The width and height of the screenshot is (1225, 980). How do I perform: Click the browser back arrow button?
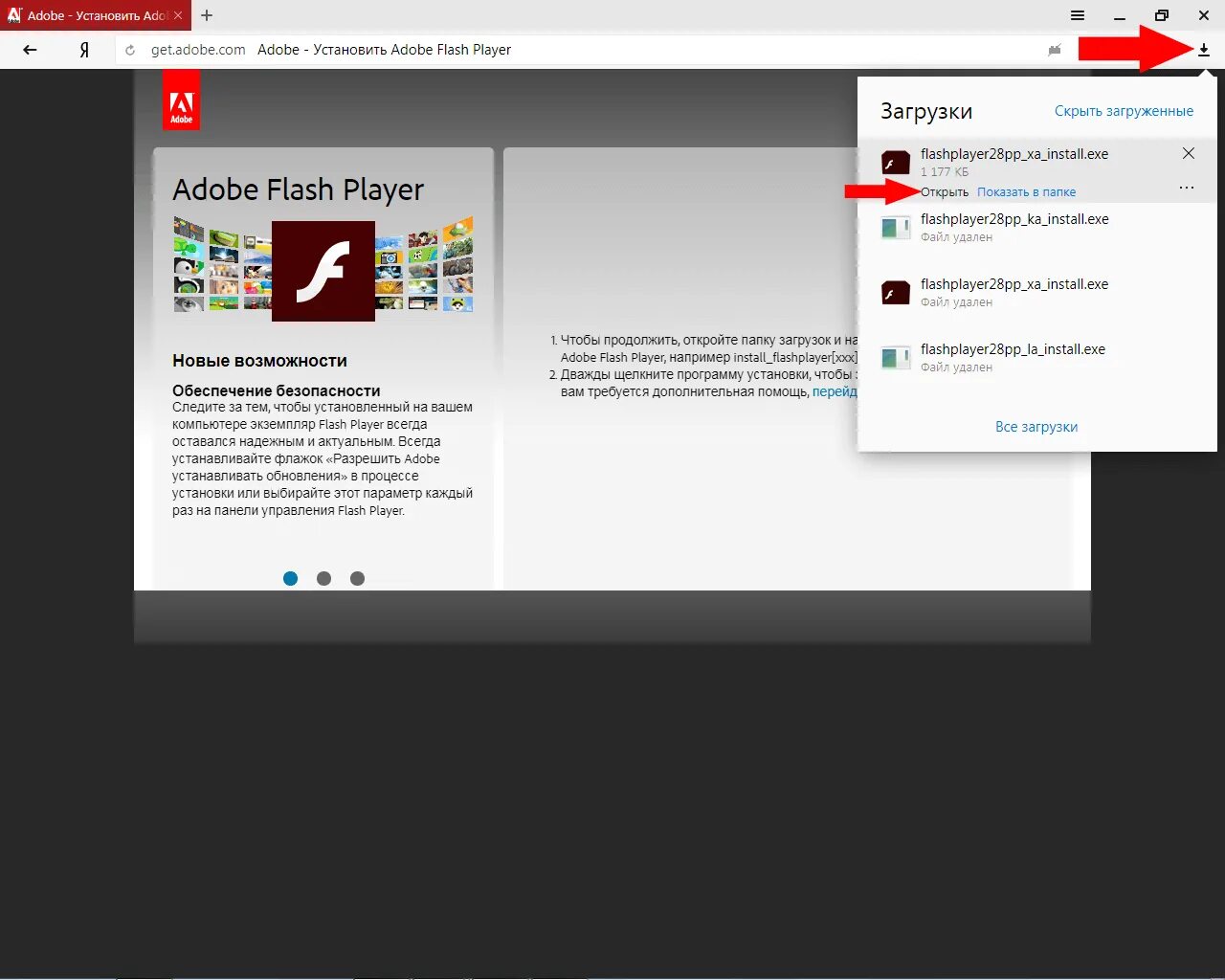coord(30,50)
